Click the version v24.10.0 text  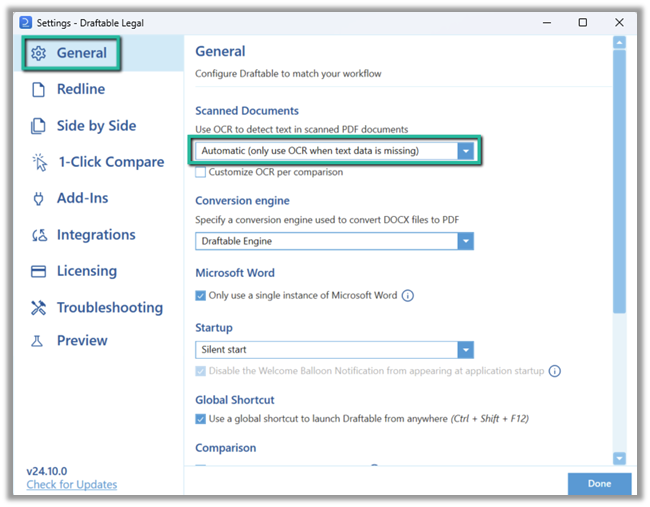(x=47, y=471)
